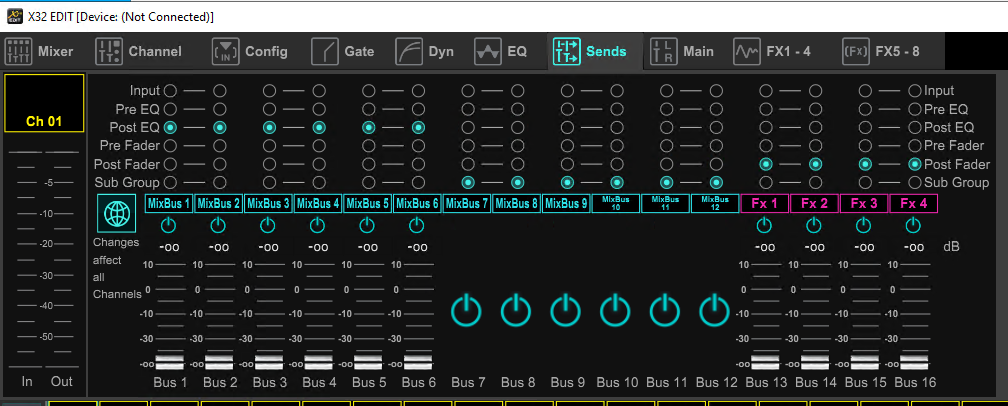Click the Bus 4 send fader
The width and height of the screenshot is (1008, 406).
(319, 360)
